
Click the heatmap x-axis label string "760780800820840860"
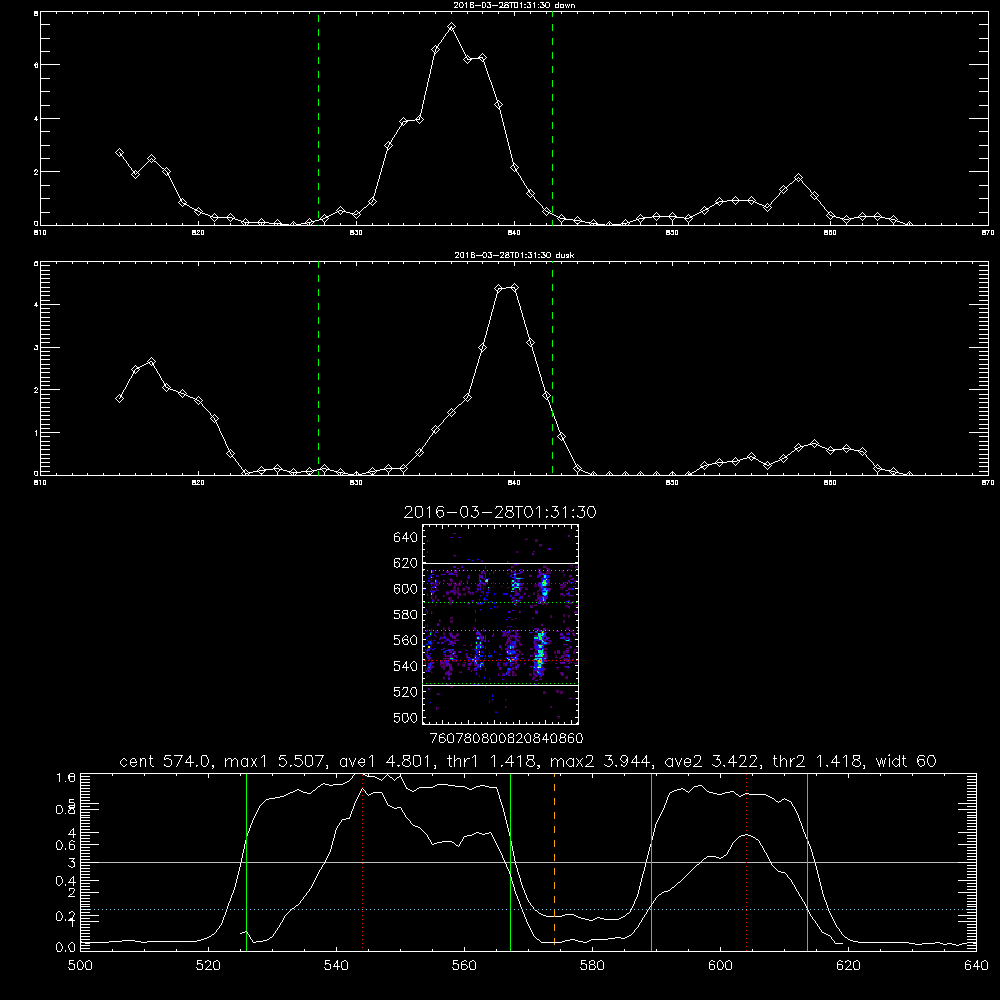506,739
